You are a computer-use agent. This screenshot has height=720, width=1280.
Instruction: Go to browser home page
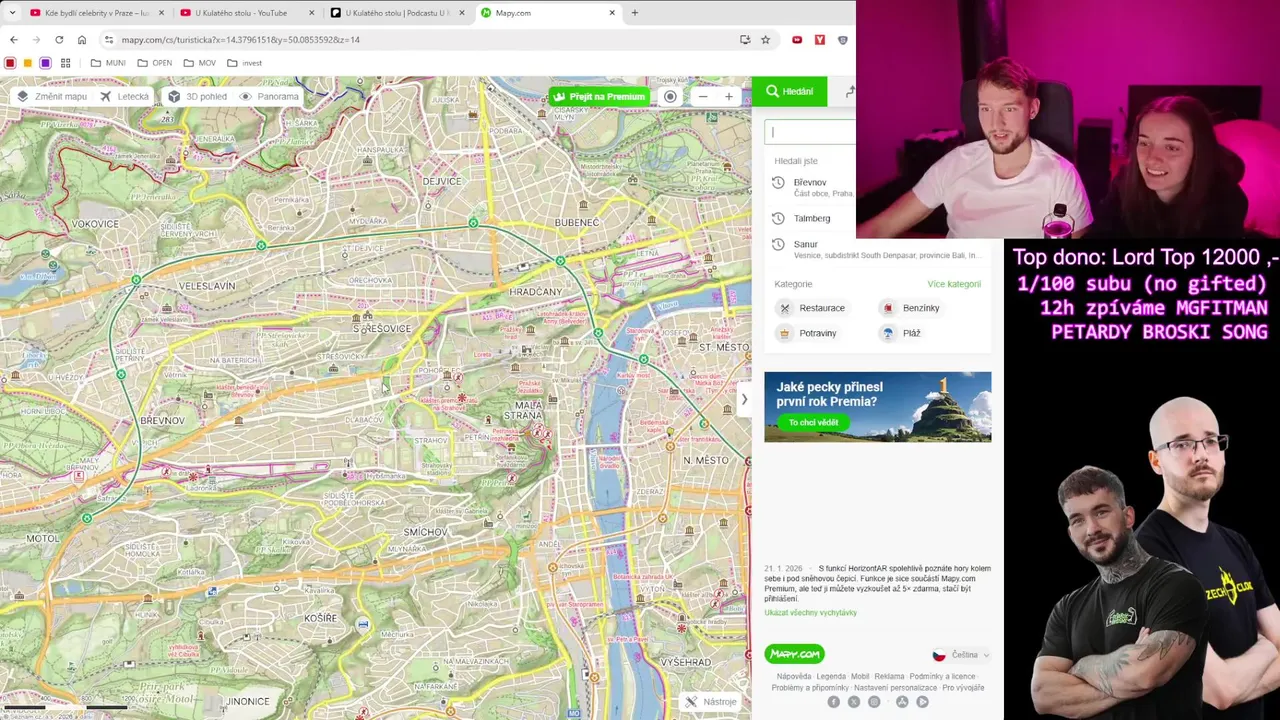point(82,40)
